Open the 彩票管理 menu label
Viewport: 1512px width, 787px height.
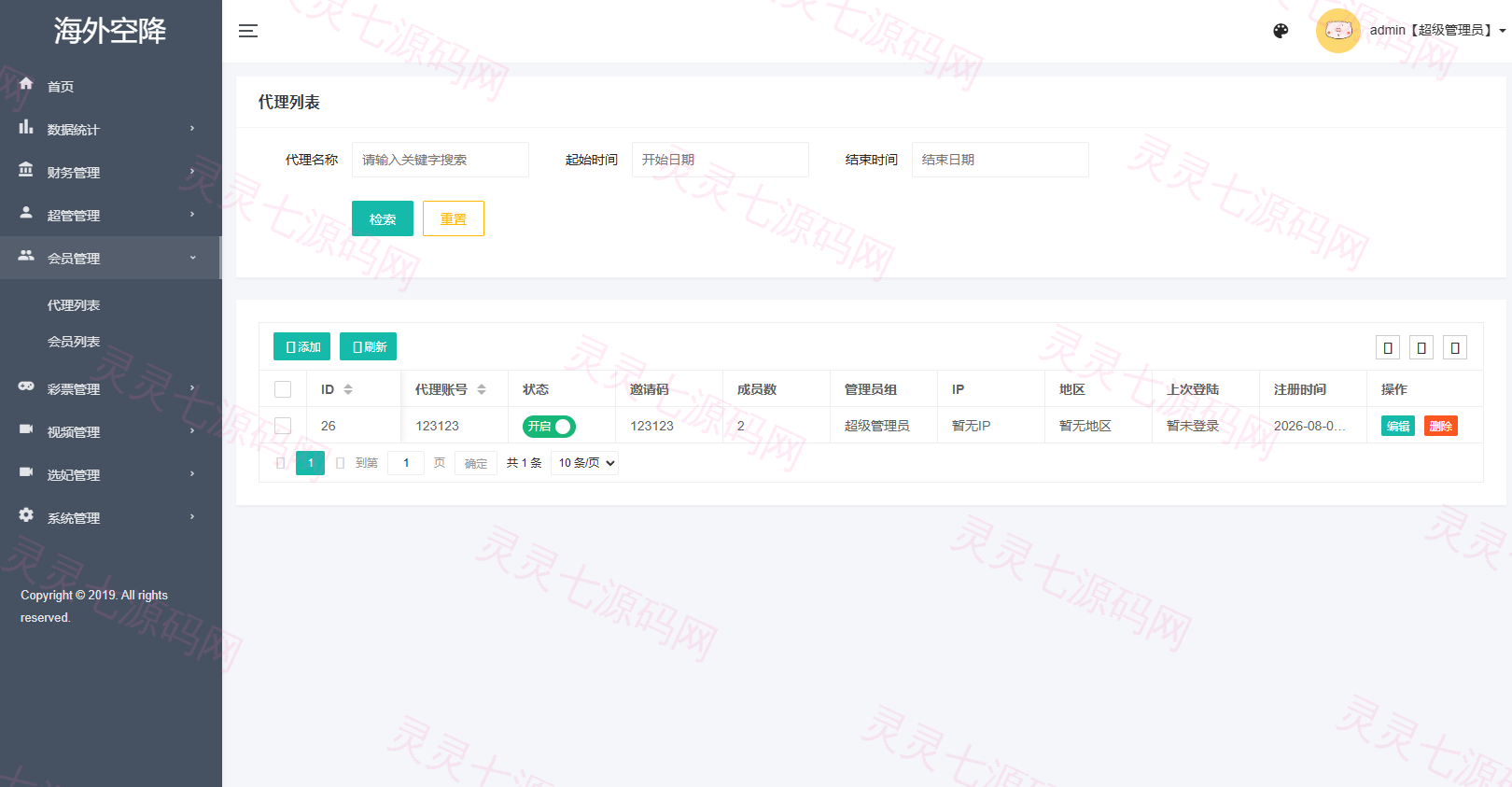74,389
